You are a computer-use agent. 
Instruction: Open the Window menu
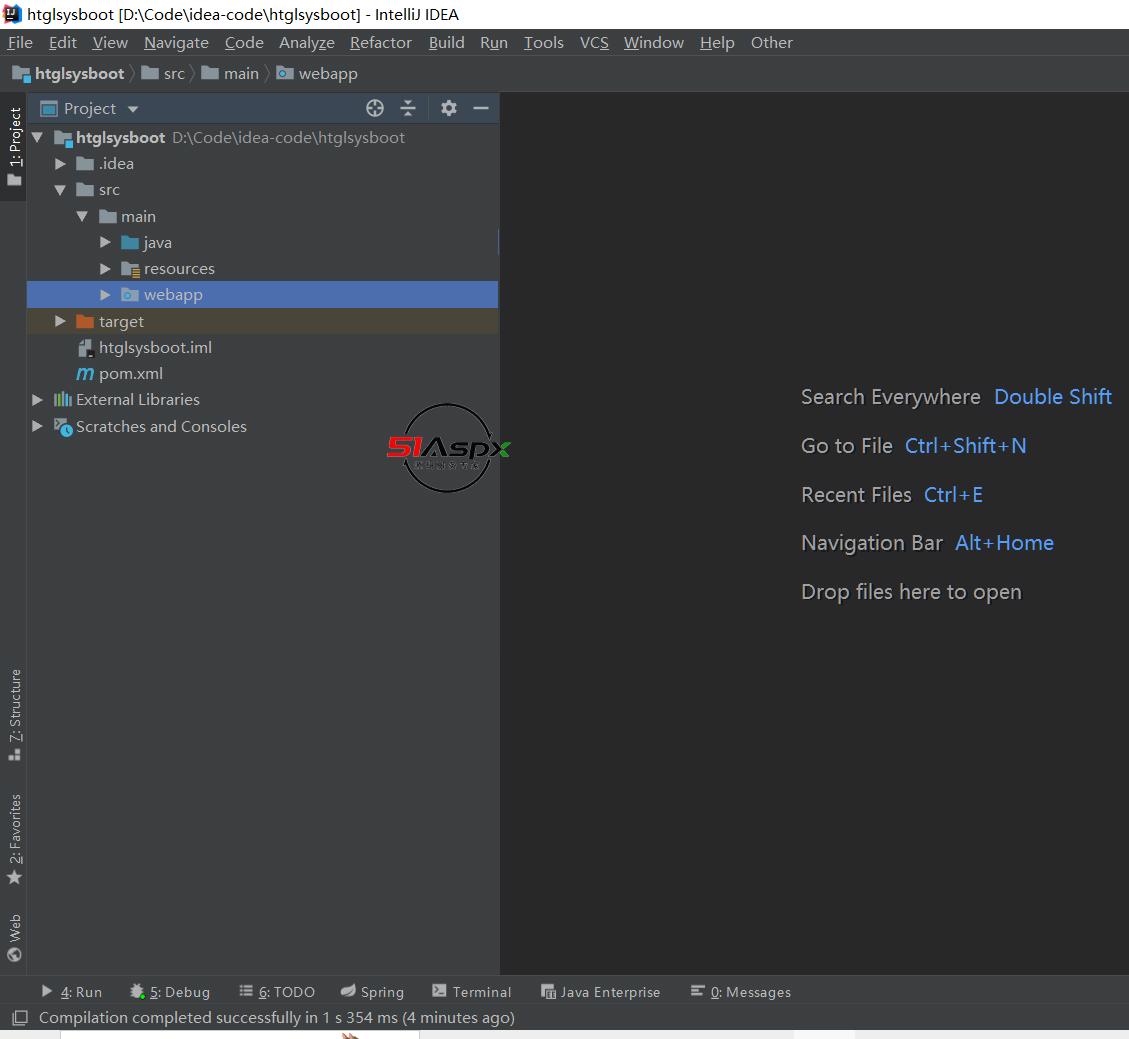tap(654, 42)
